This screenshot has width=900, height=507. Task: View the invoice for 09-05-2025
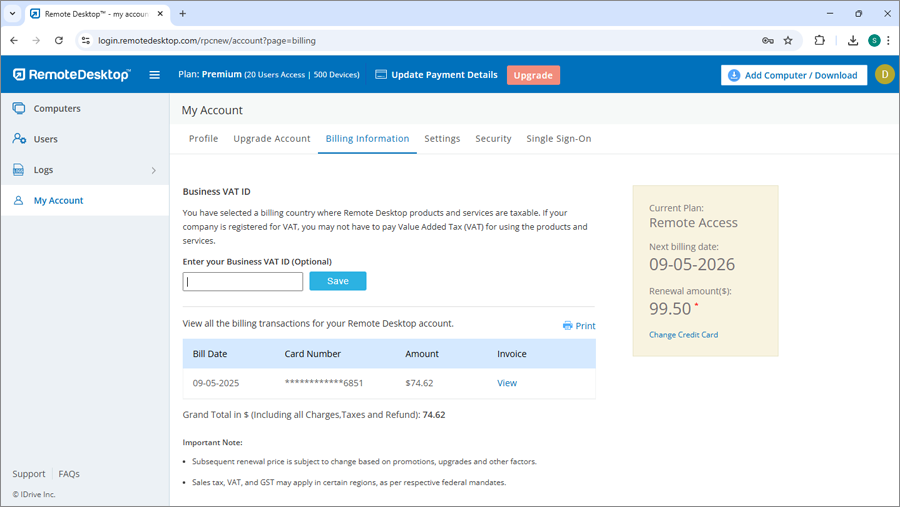click(x=507, y=383)
